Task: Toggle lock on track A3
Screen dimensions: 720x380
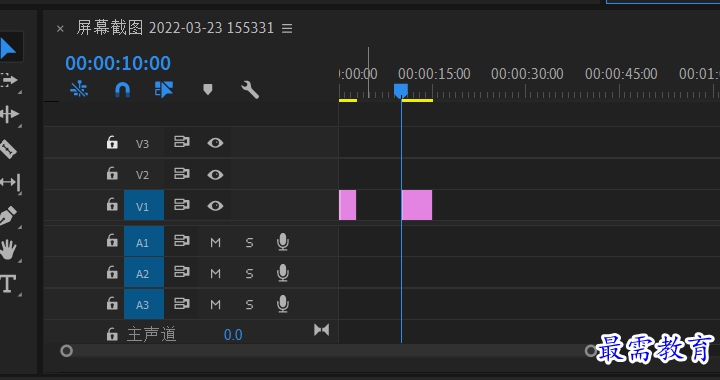Action: [x=112, y=303]
